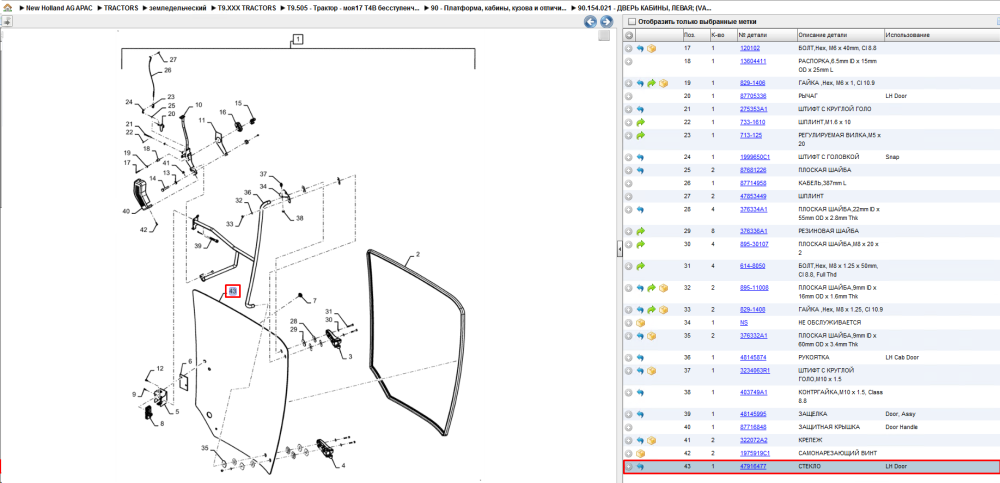Go to the home page icon
Screen dimensions: 1000x483
tap(6, 10)
